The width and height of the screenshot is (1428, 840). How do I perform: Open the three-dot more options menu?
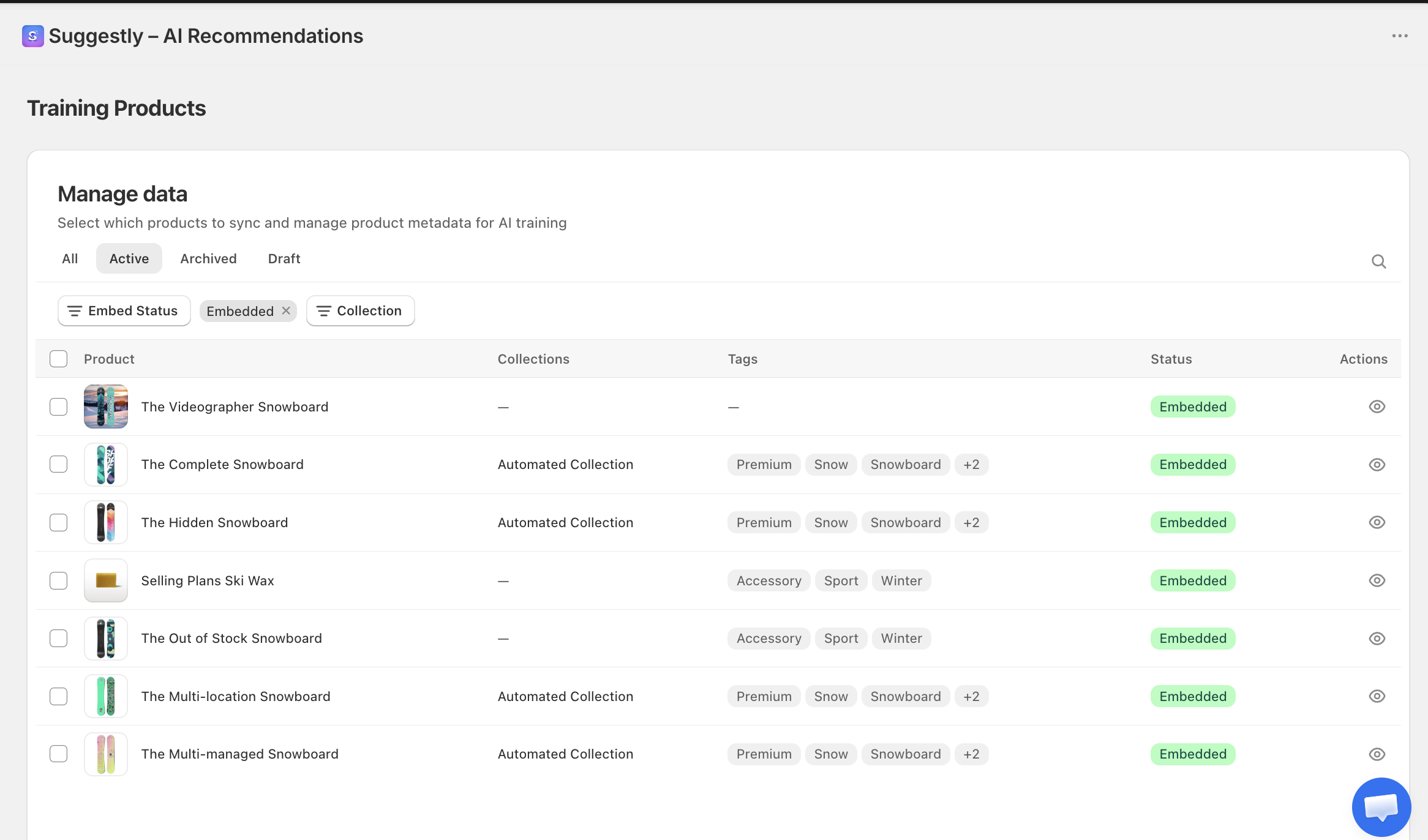point(1399,36)
